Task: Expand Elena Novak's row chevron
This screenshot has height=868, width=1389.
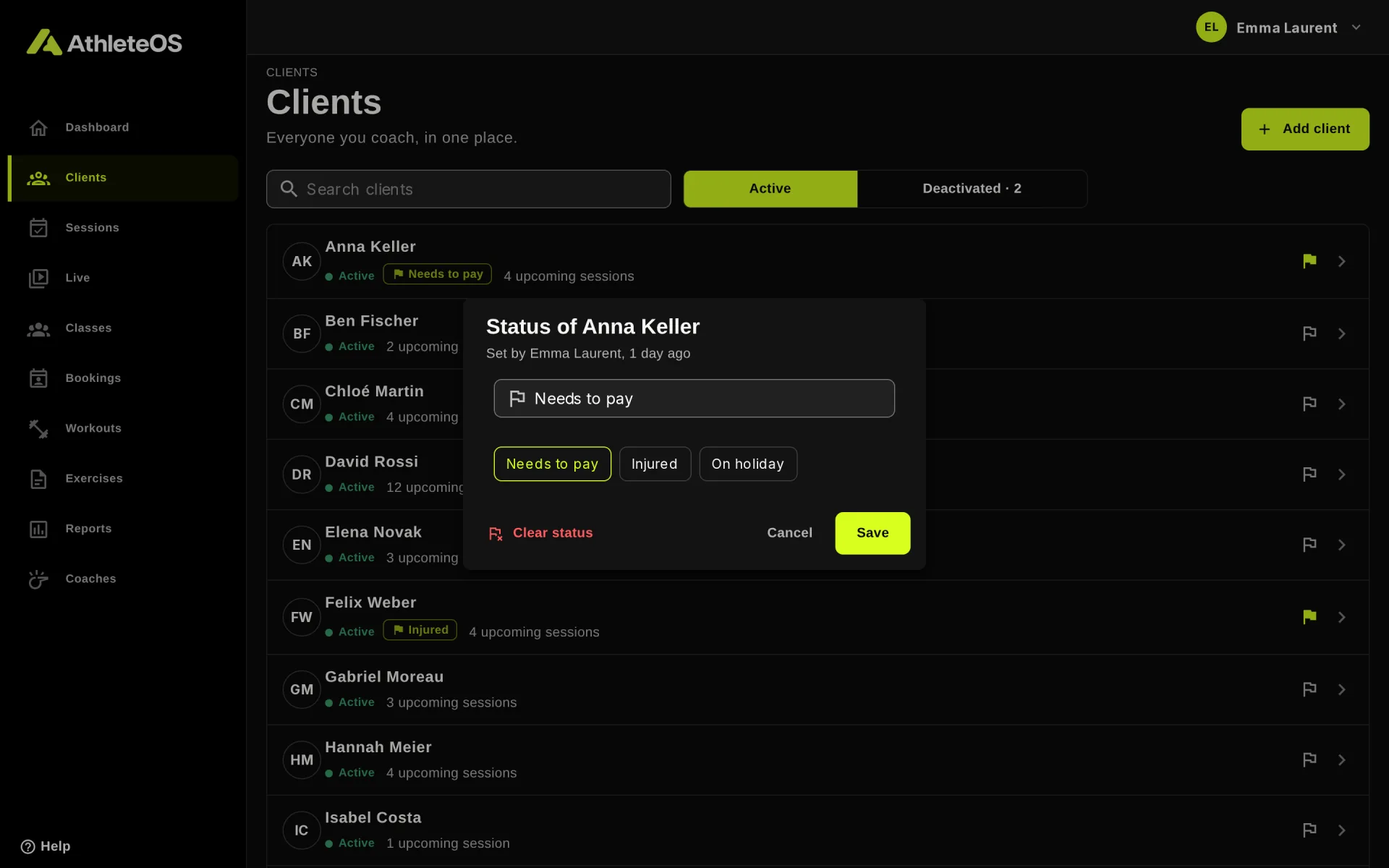Action: point(1342,545)
